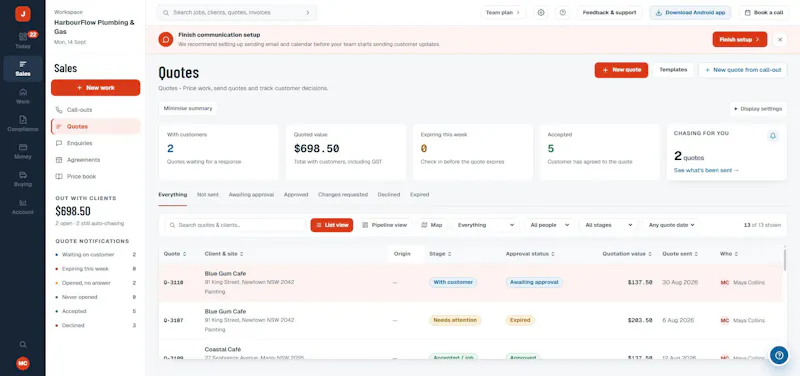Open the floating help widget button
Screen dimensions: 800x376
pyautogui.click(x=779, y=355)
